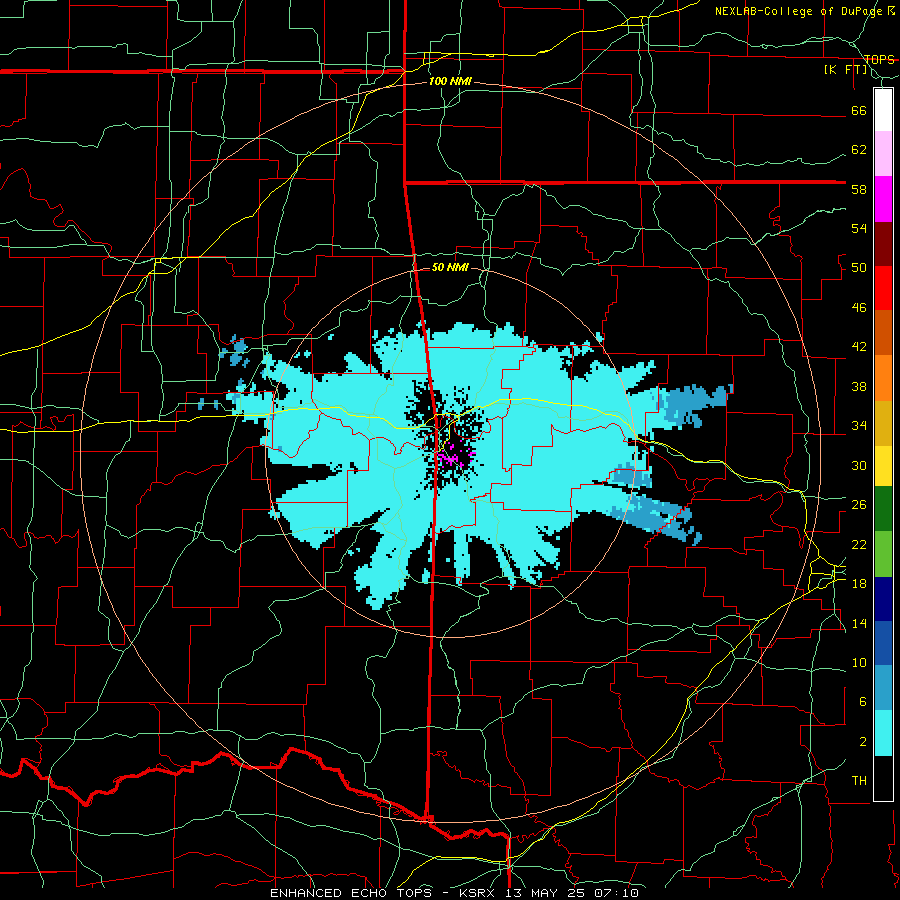
Task: Click the legend value "14"
Action: [859, 623]
